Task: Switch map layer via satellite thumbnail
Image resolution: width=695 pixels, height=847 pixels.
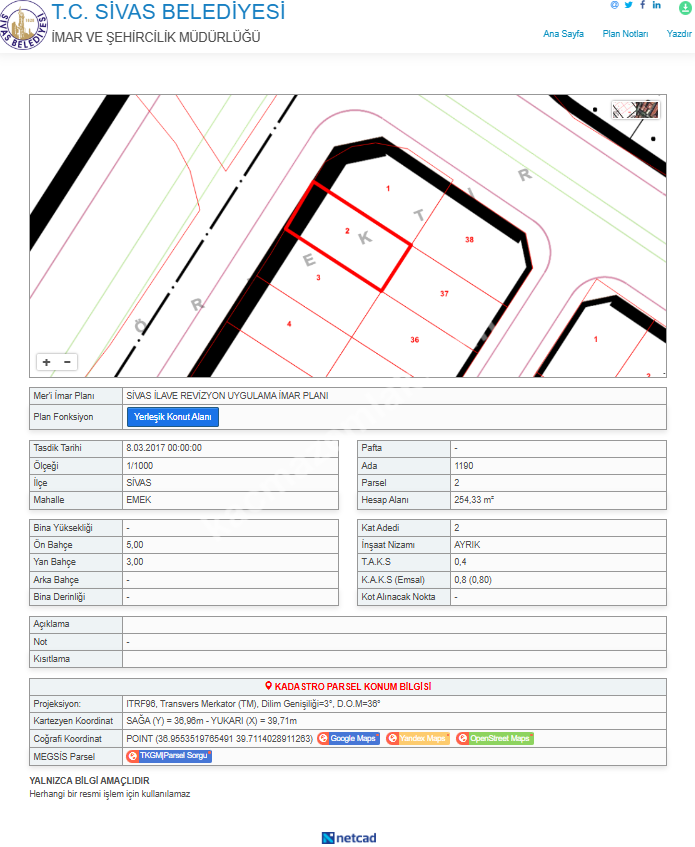Action: pos(635,110)
